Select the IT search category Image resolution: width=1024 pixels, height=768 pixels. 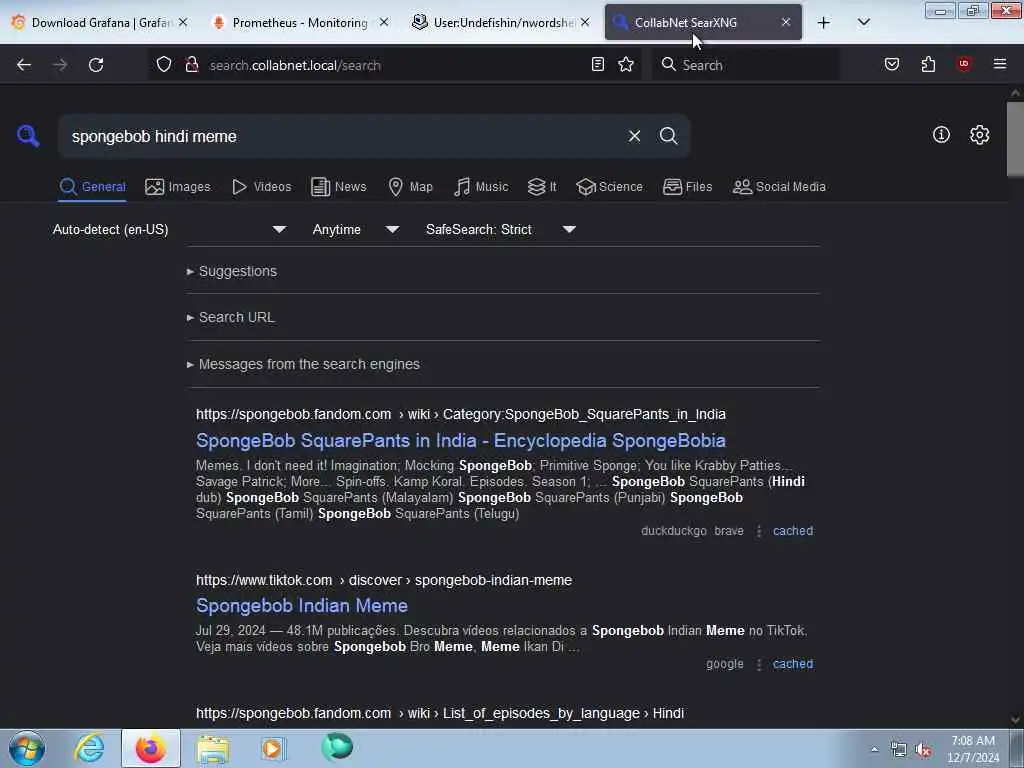pyautogui.click(x=542, y=187)
